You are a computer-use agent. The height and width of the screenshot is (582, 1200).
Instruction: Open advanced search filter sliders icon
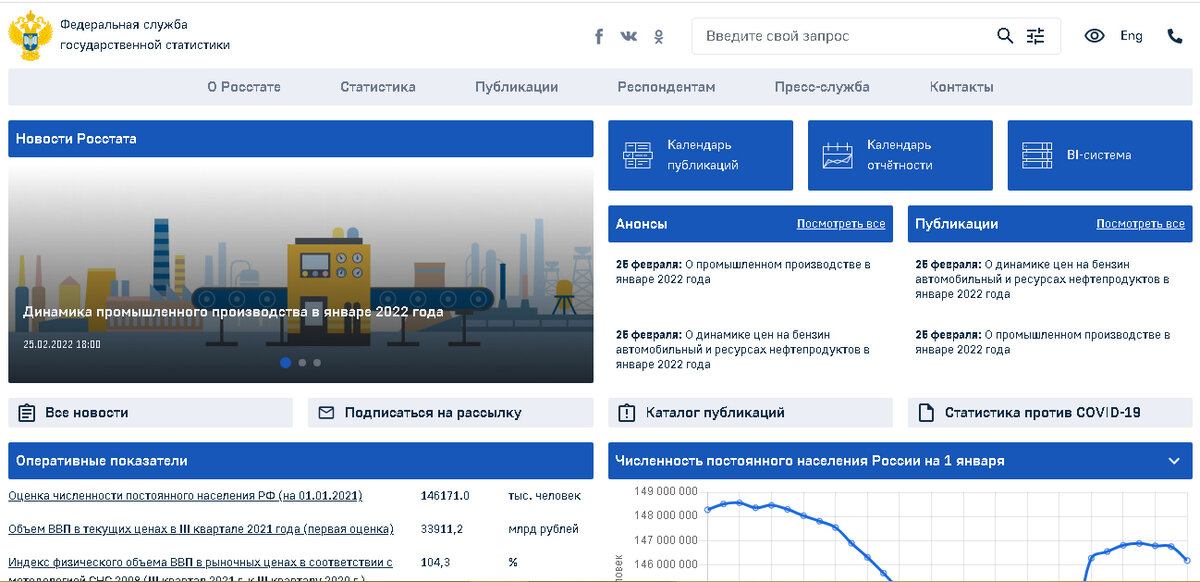[1035, 36]
